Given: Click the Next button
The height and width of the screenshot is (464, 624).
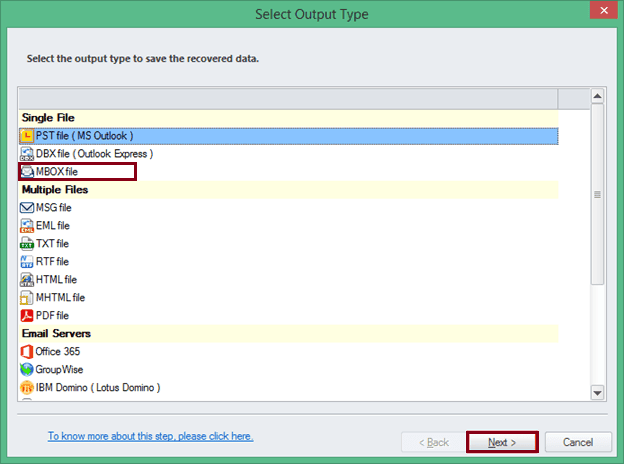Looking at the screenshot, I should coord(502,442).
